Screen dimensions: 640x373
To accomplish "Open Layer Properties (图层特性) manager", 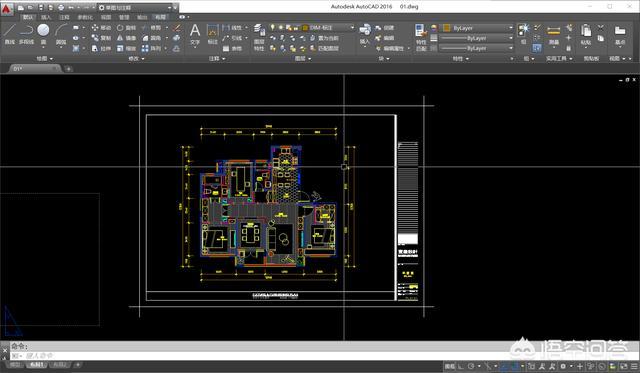I will point(259,37).
